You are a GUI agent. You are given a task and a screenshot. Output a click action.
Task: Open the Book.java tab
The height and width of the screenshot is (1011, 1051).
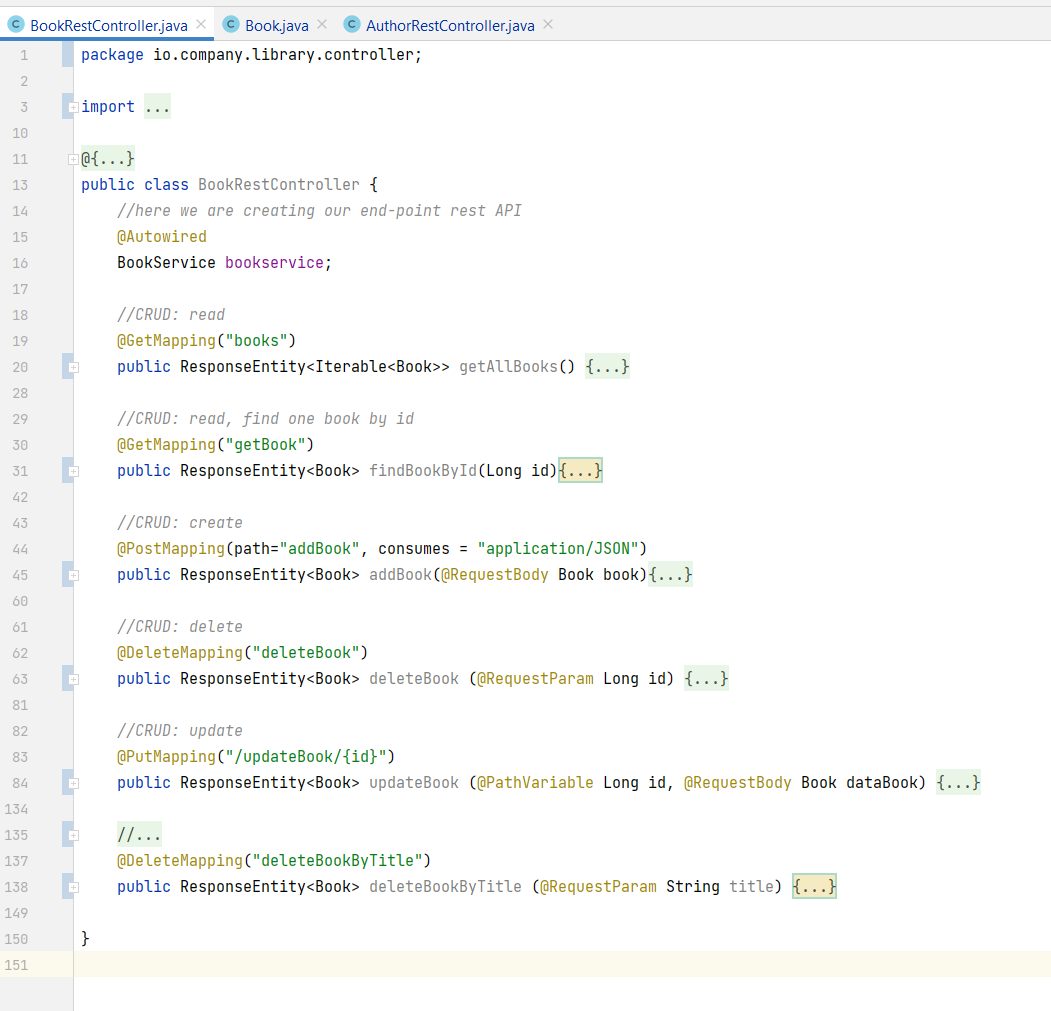[x=276, y=25]
